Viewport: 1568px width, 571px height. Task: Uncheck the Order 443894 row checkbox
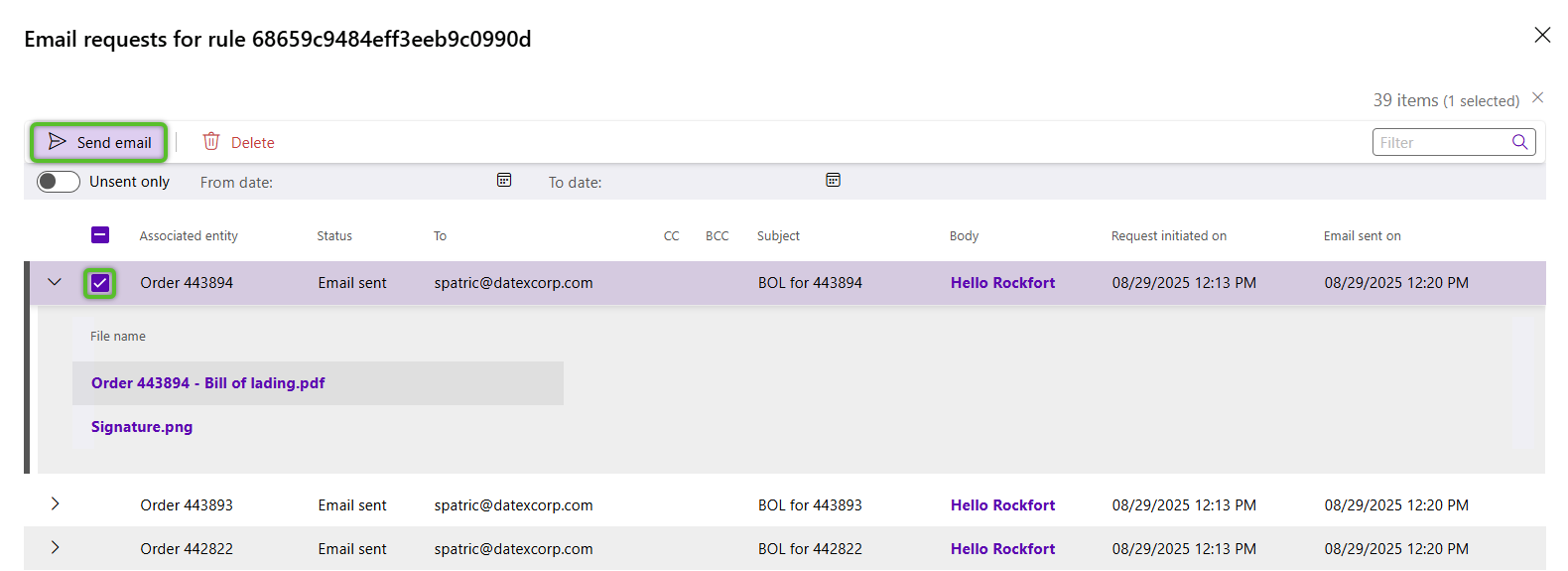pos(100,283)
